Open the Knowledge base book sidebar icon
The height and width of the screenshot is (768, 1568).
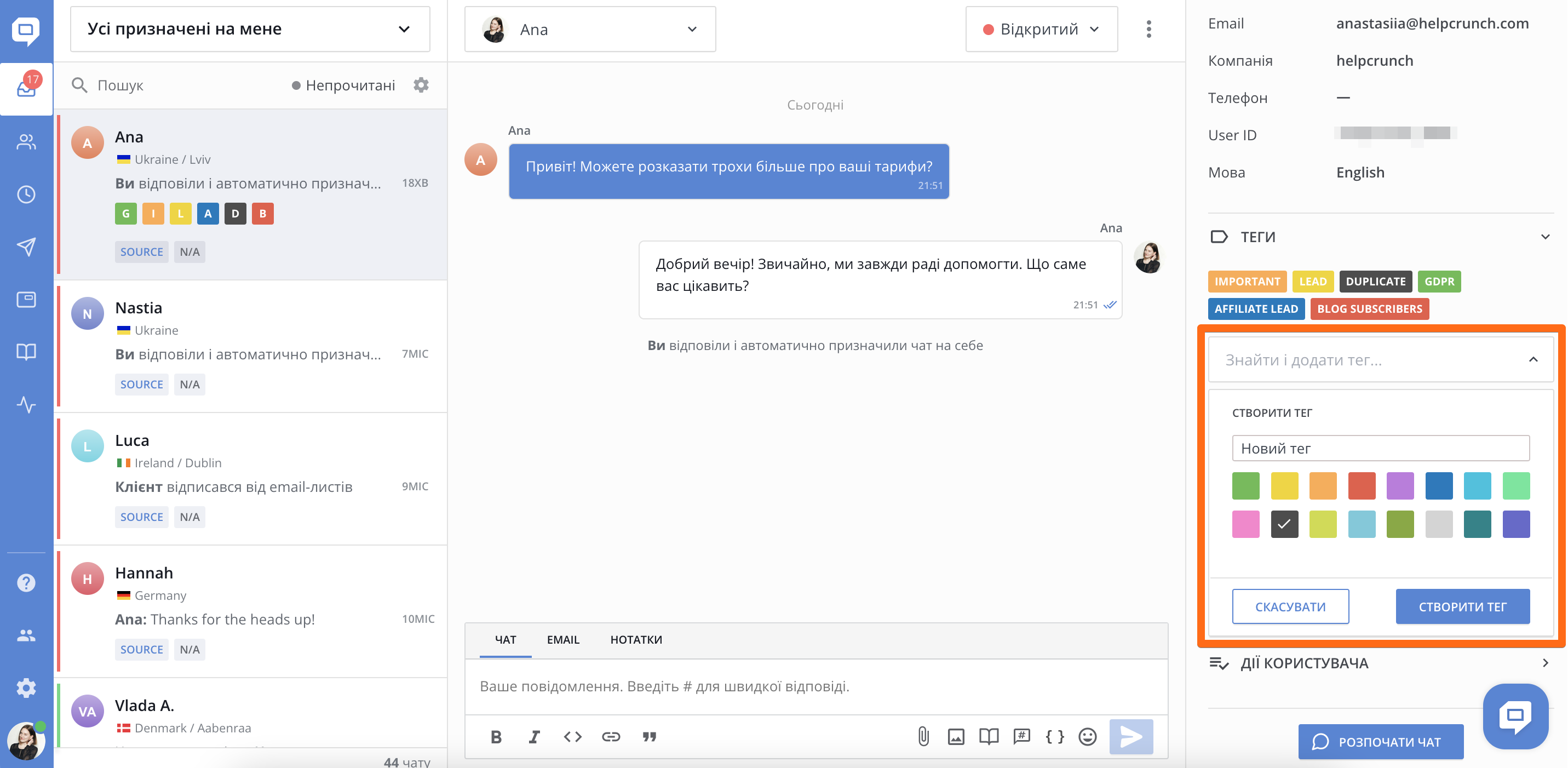pos(26,352)
